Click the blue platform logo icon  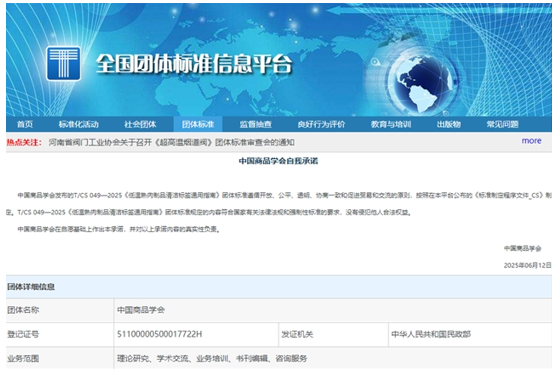[x=63, y=64]
